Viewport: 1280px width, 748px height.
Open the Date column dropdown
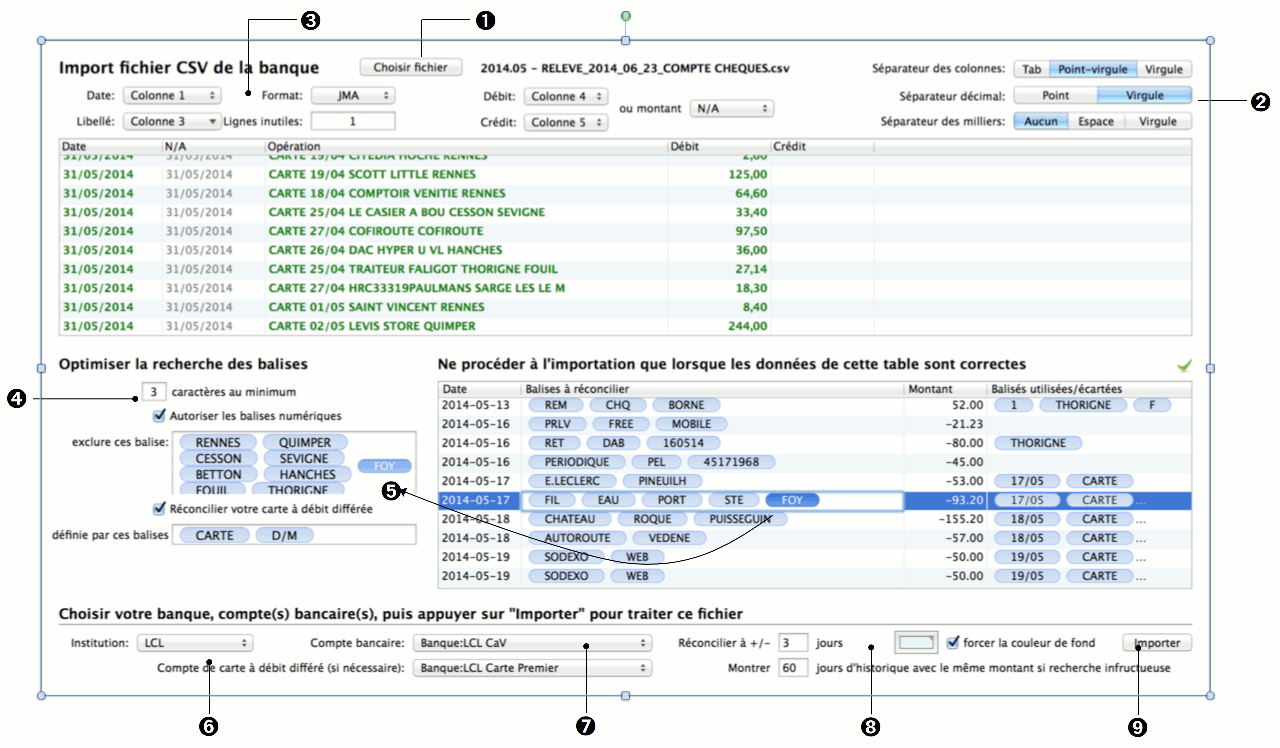click(x=172, y=96)
